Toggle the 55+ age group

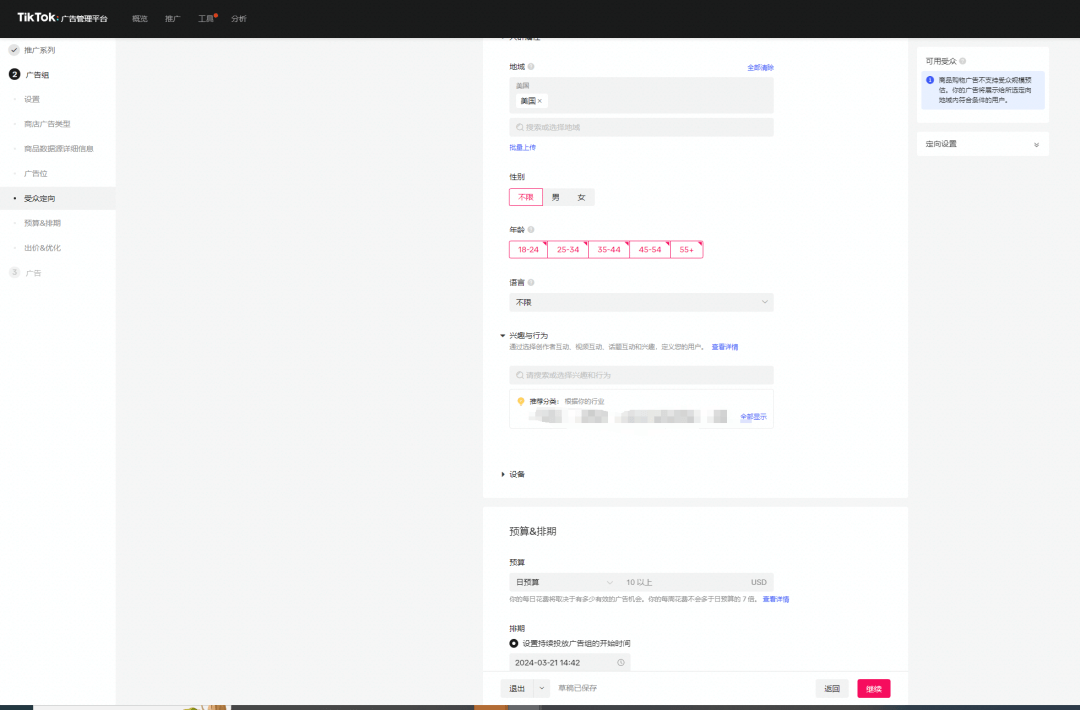[x=687, y=249]
